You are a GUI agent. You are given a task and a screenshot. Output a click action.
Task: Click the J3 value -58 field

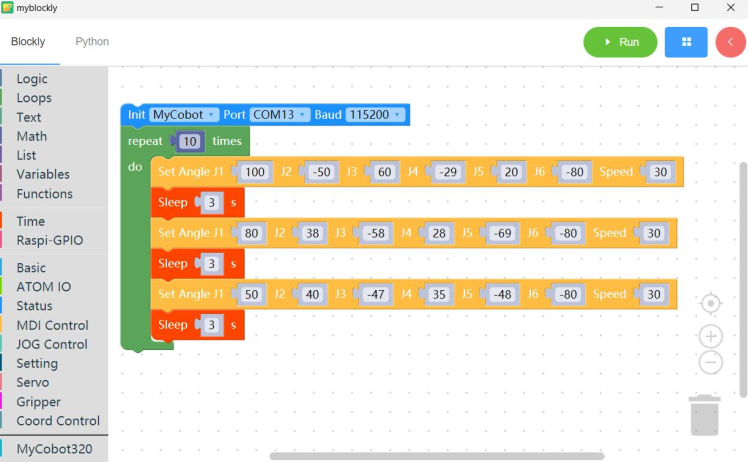[375, 233]
